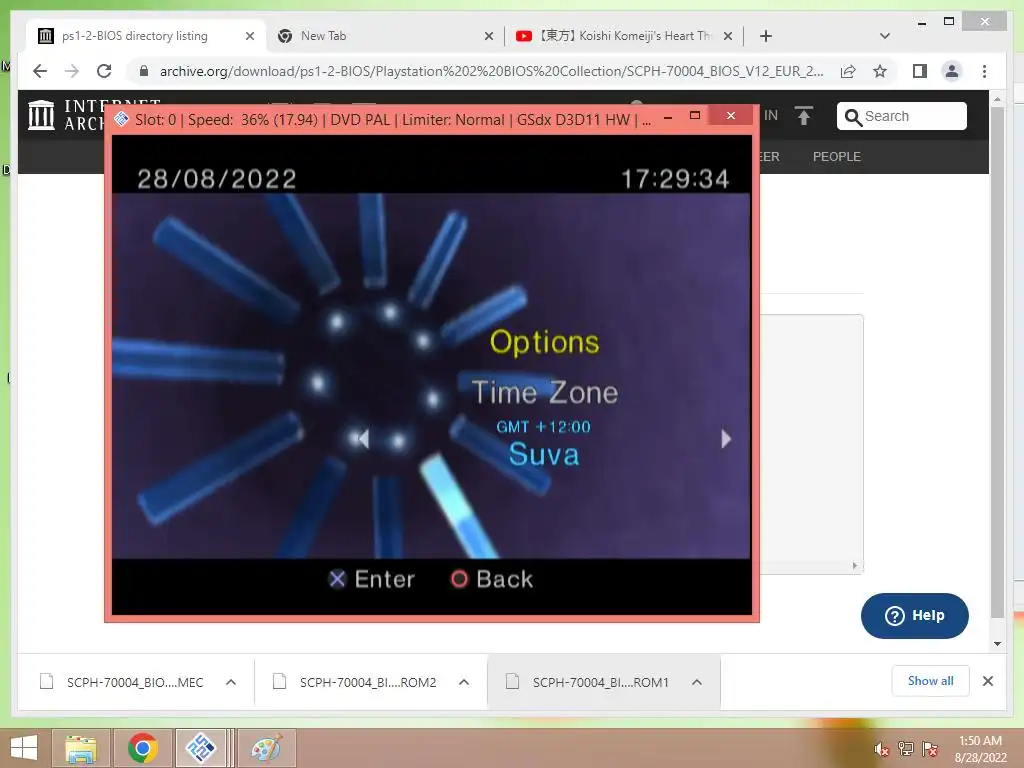Click the page vertical scrollbar up arrow

tap(997, 99)
